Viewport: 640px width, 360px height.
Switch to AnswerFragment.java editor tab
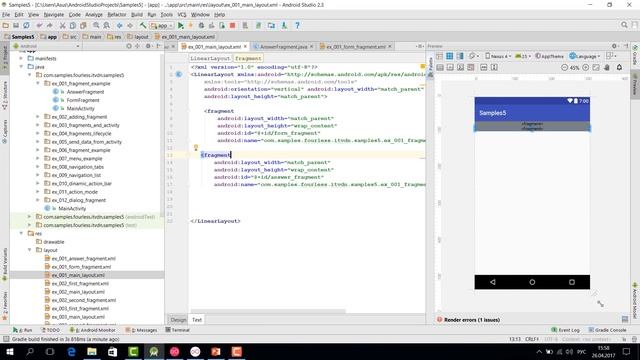point(283,47)
